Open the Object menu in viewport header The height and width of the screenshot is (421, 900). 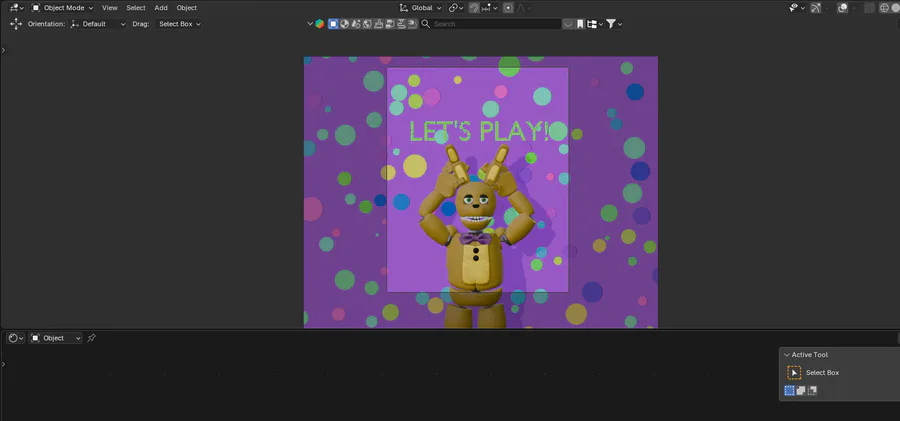187,8
